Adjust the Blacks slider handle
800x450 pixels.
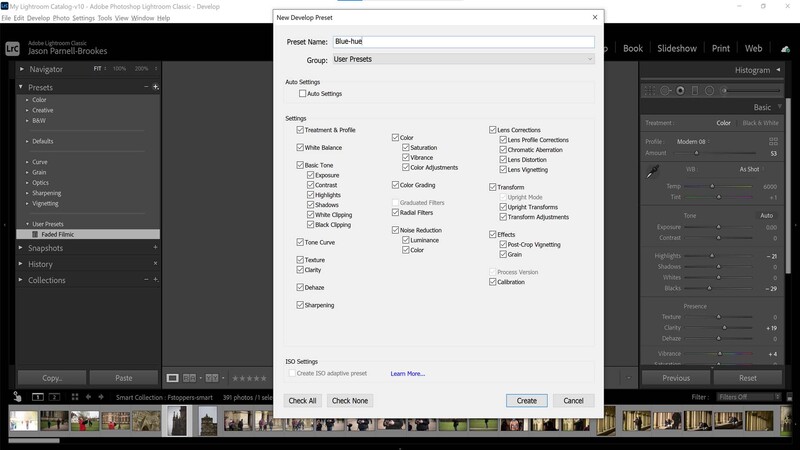coord(709,288)
